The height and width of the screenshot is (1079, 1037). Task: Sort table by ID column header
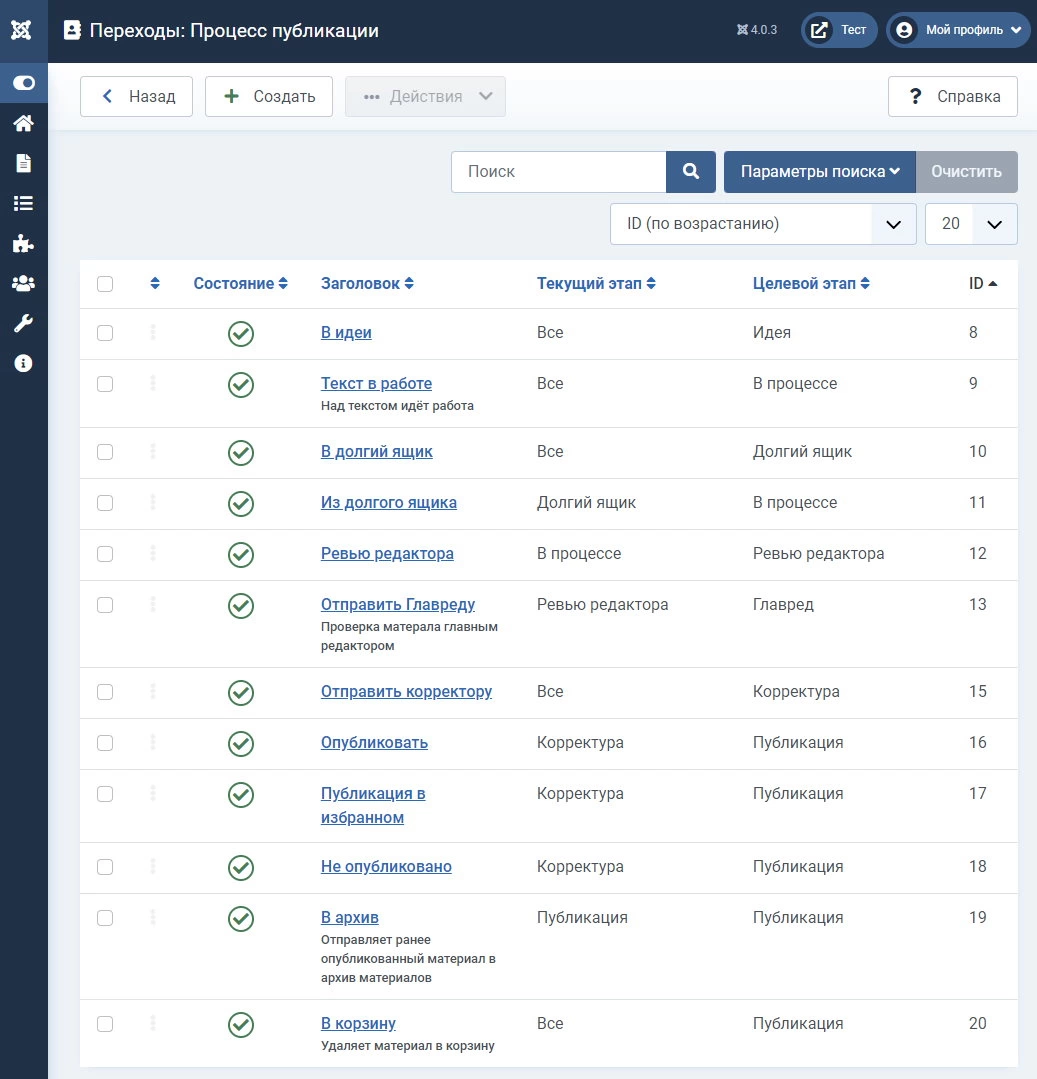(983, 284)
